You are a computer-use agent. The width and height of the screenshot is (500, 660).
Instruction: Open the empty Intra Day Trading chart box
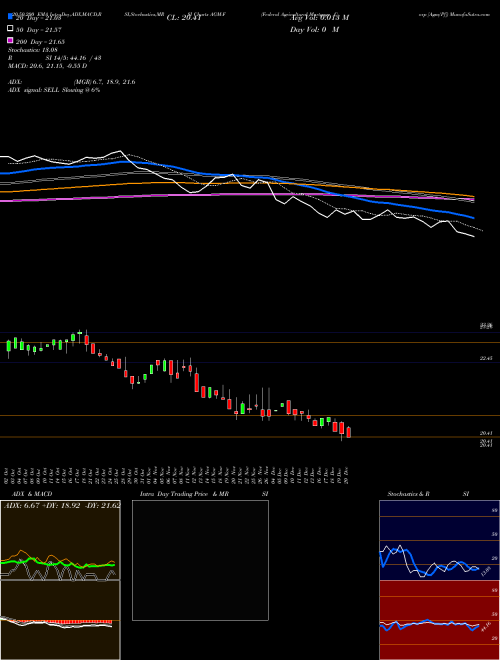tap(200, 560)
